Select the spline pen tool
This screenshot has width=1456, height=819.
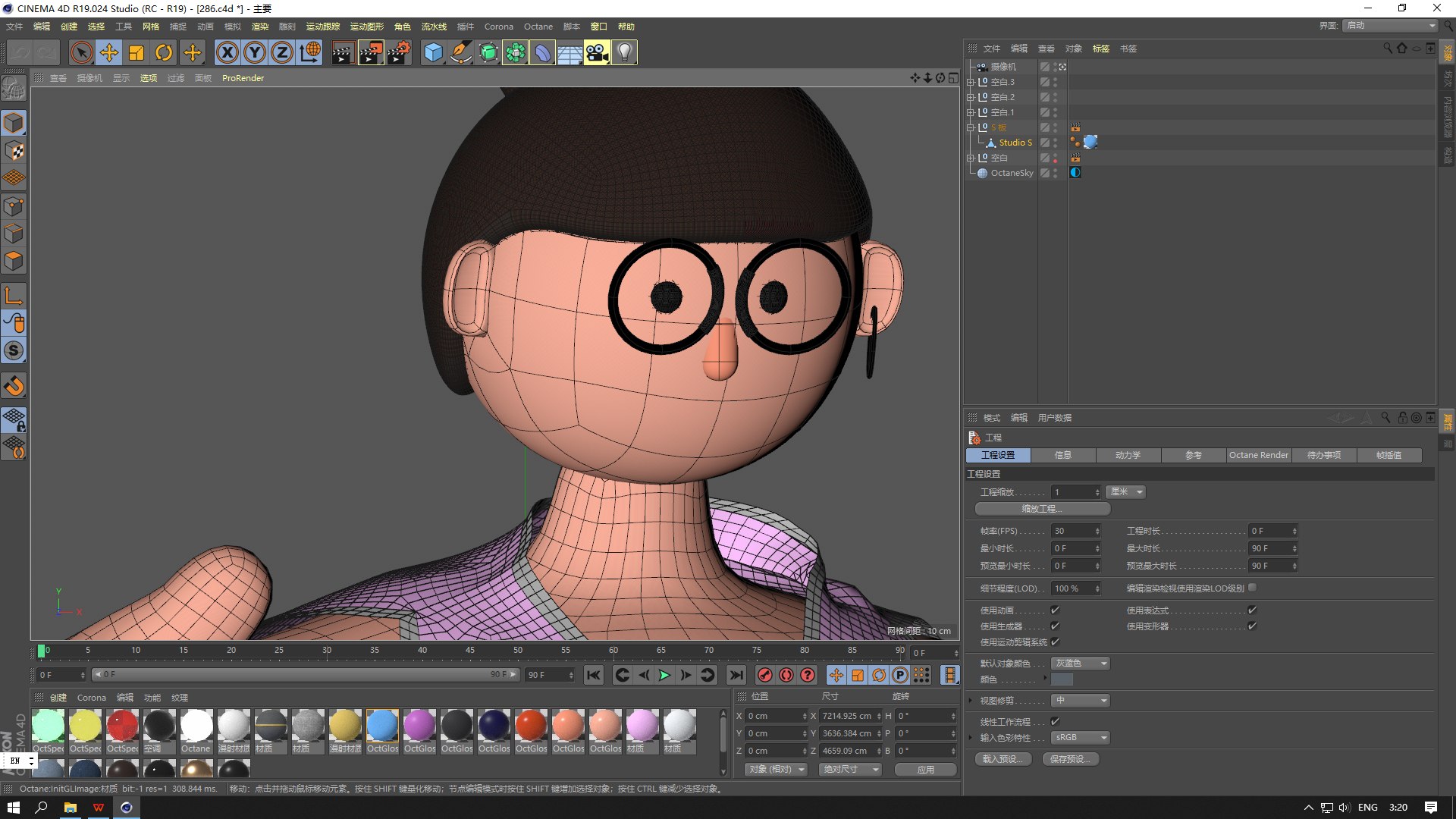[x=460, y=52]
